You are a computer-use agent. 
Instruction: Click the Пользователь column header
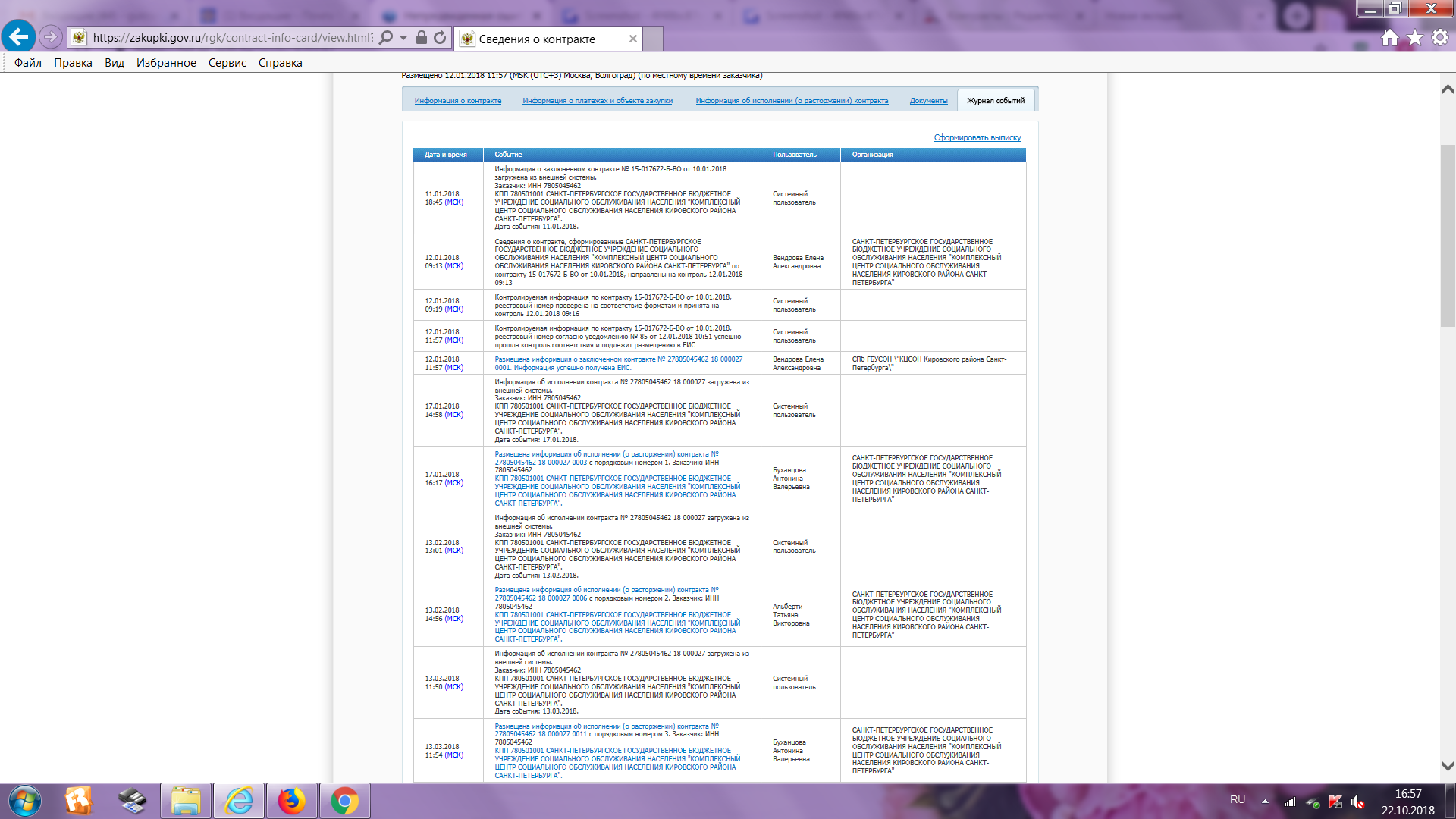point(801,155)
